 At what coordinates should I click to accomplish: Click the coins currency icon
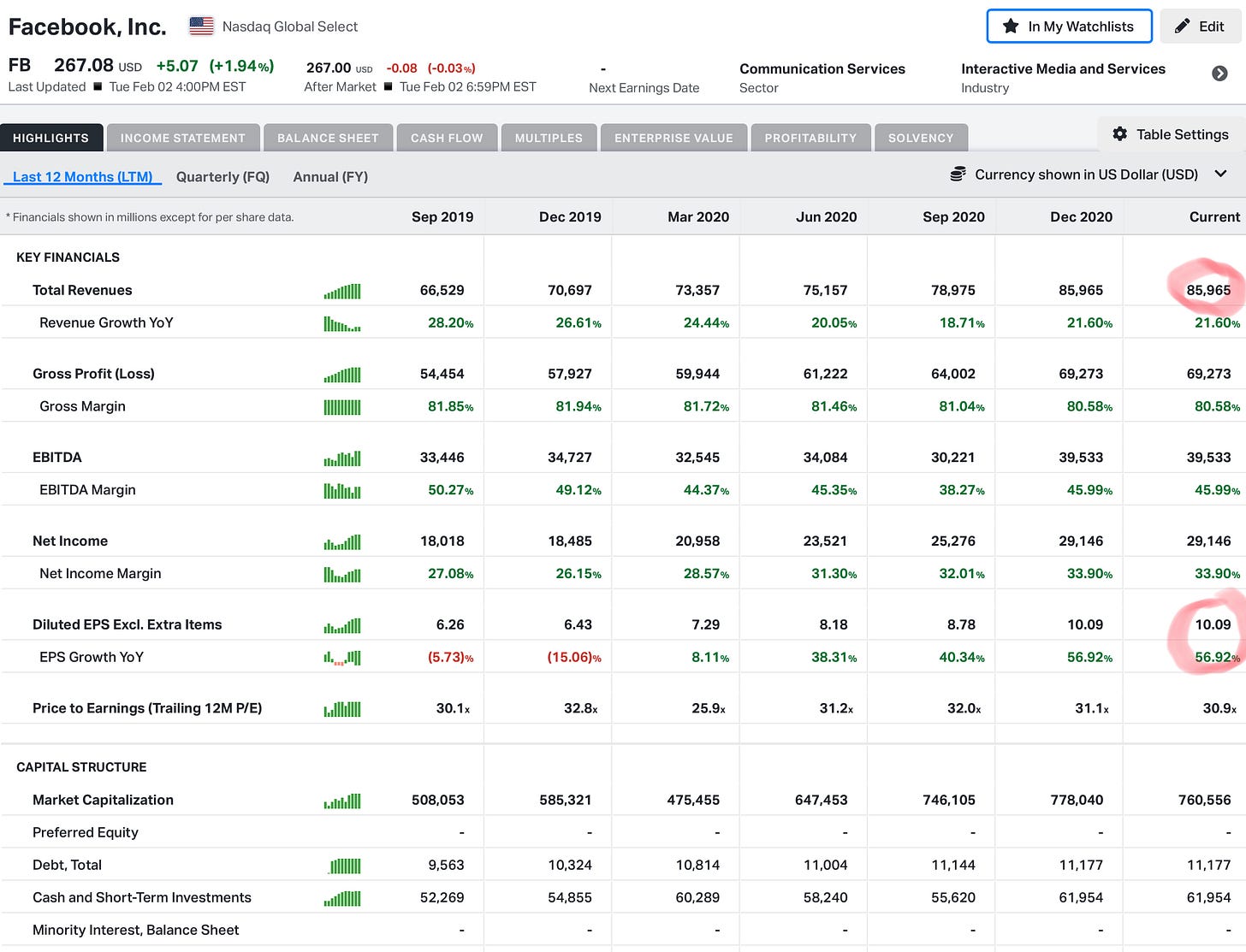(x=958, y=174)
